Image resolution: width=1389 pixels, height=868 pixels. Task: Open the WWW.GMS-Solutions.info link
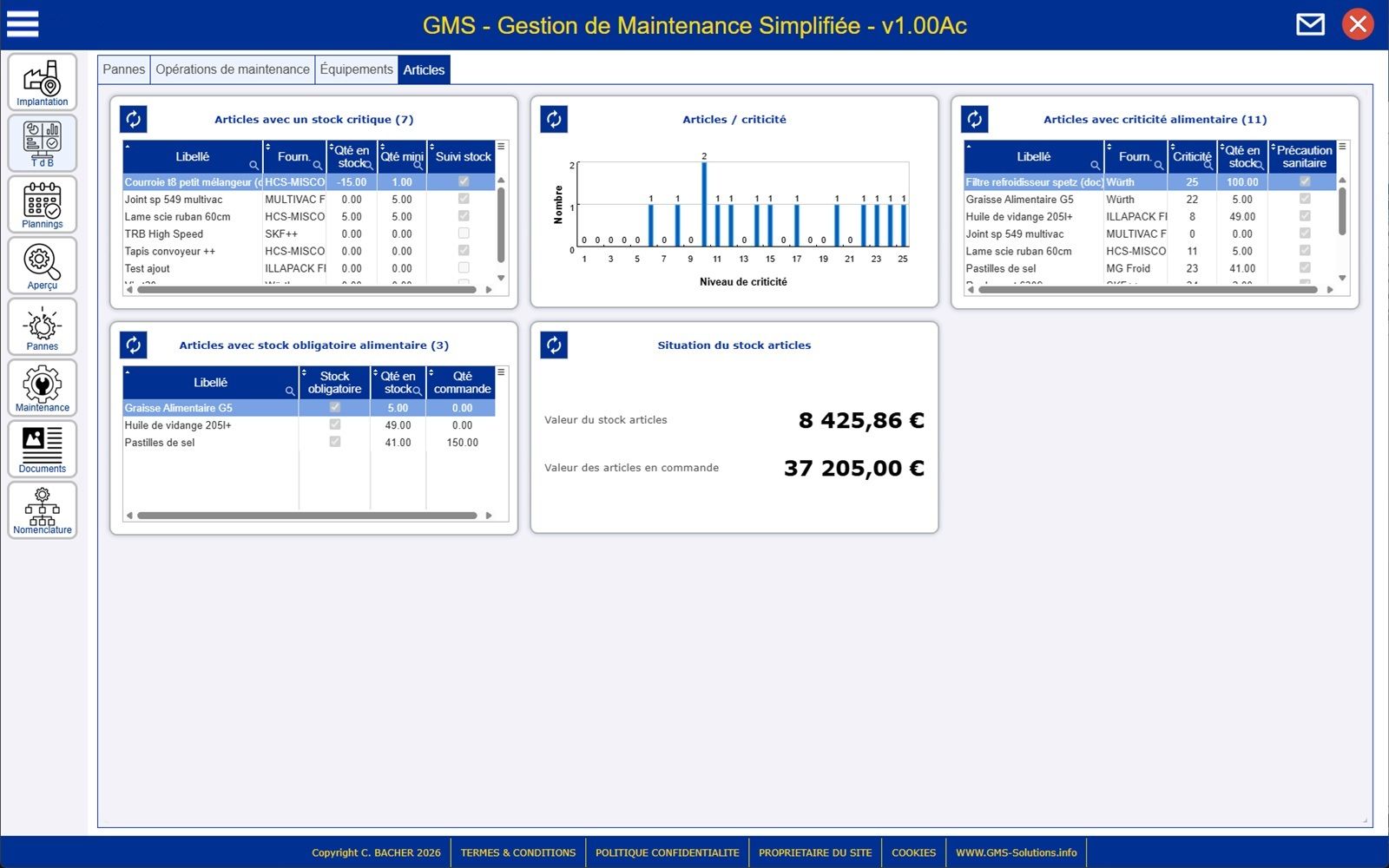(1016, 852)
